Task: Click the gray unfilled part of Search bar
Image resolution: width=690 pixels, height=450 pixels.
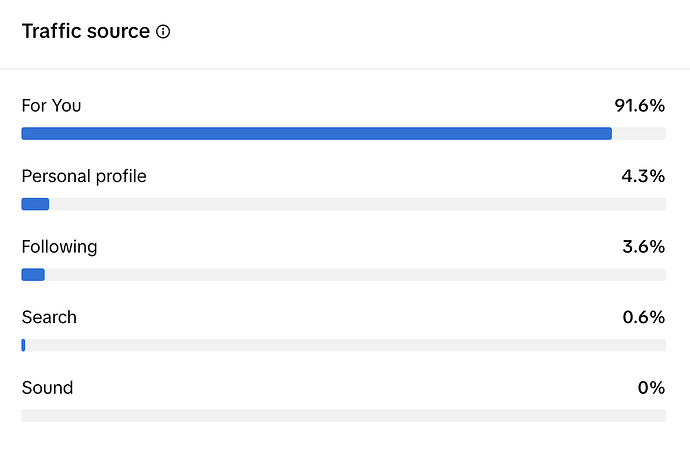Action: coord(345,345)
